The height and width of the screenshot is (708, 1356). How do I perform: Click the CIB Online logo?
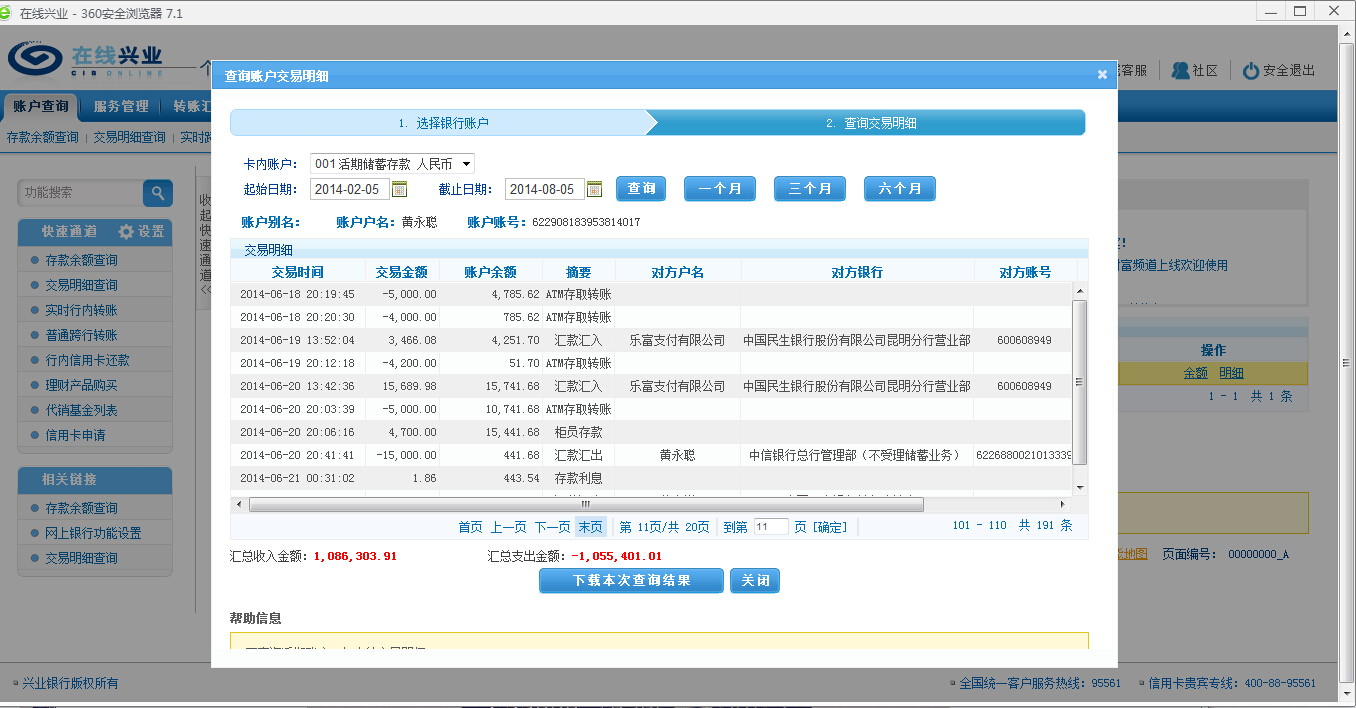(x=35, y=60)
